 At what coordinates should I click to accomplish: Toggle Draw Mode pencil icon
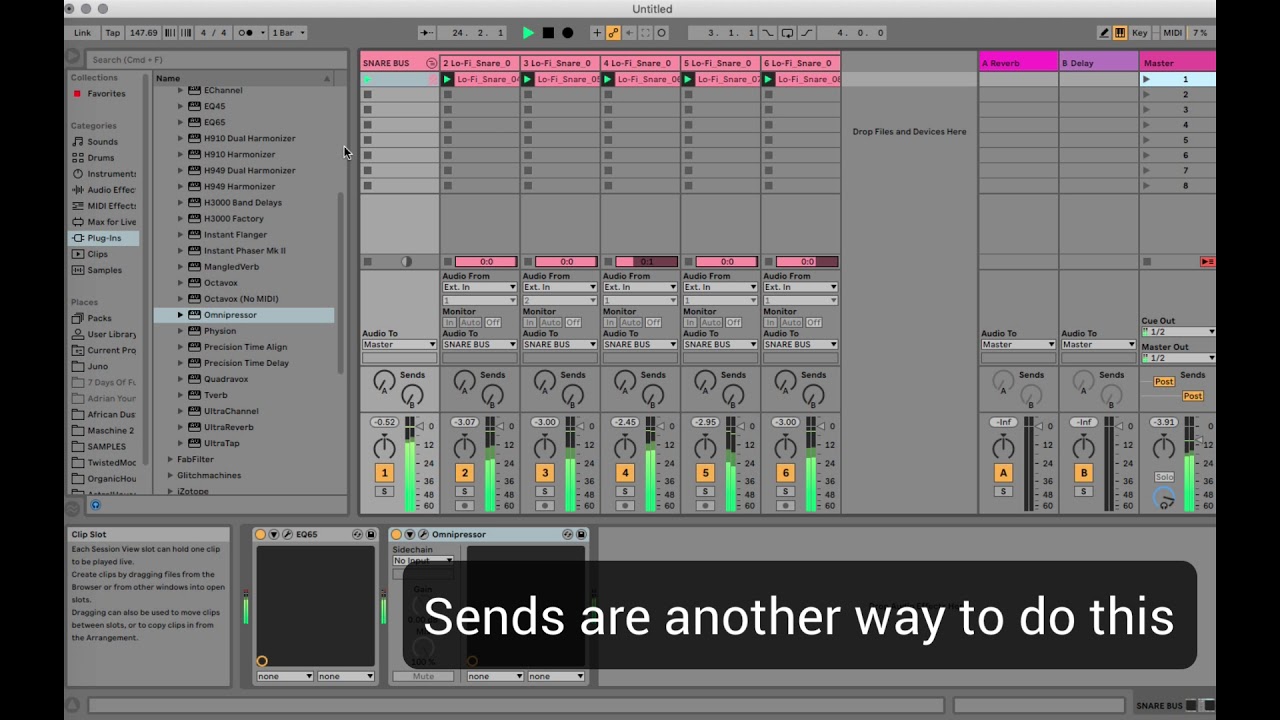pos(1104,33)
